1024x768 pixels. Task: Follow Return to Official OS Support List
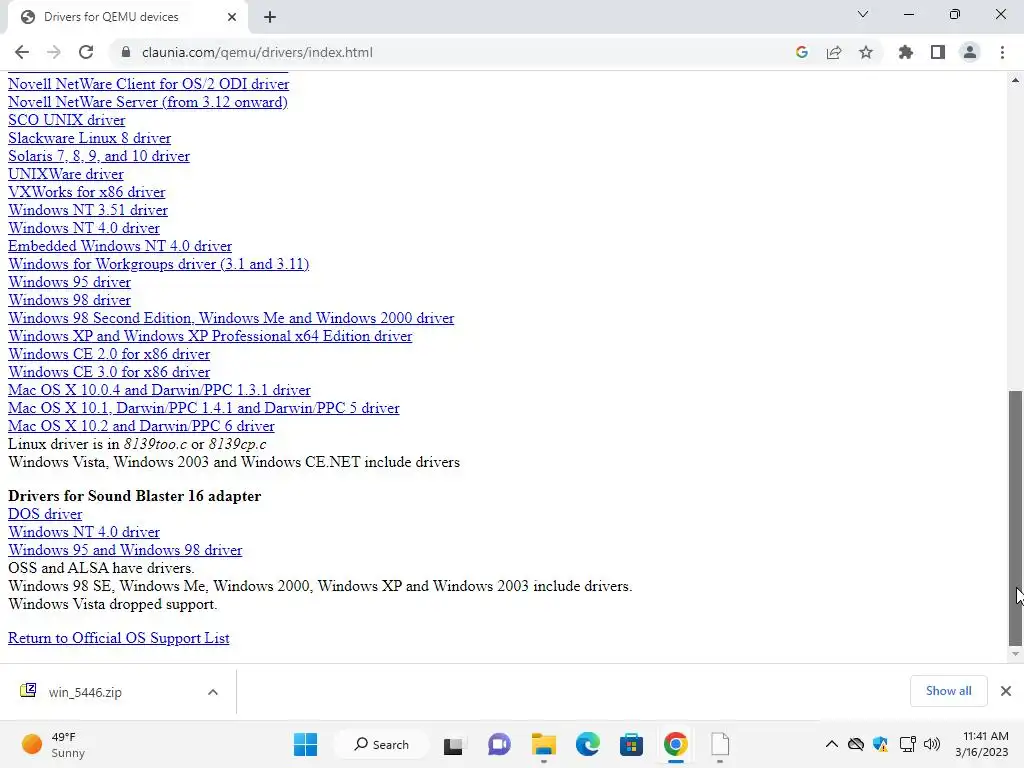coord(118,638)
